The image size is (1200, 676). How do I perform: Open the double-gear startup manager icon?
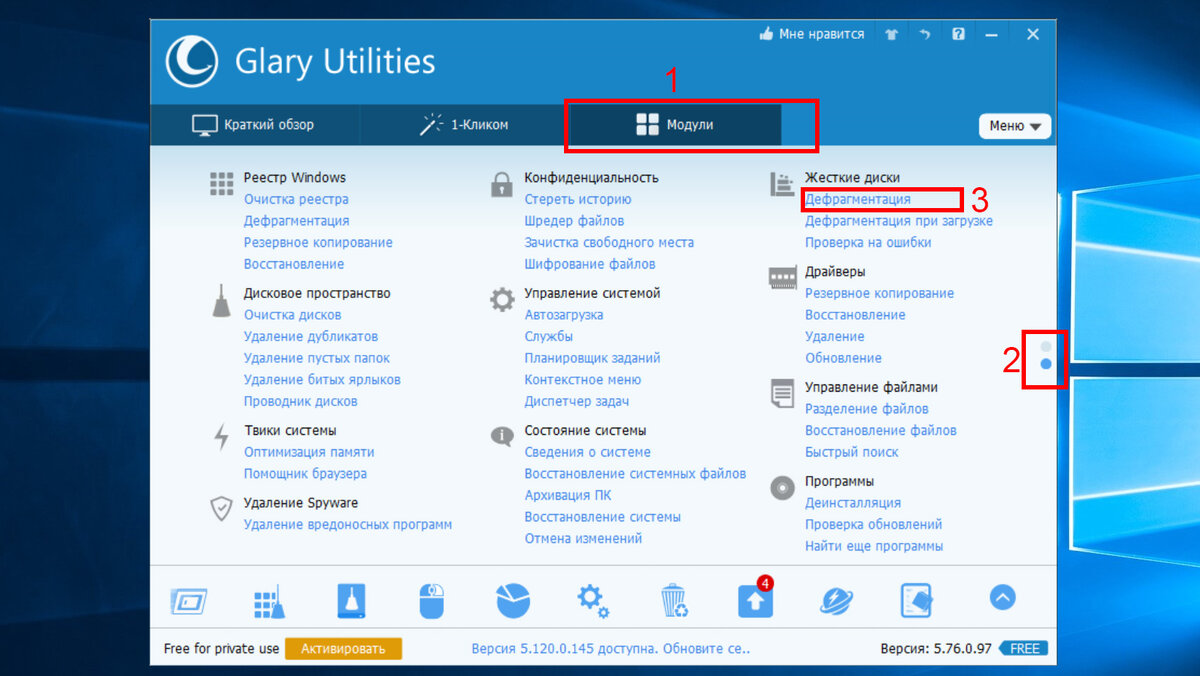tap(593, 600)
